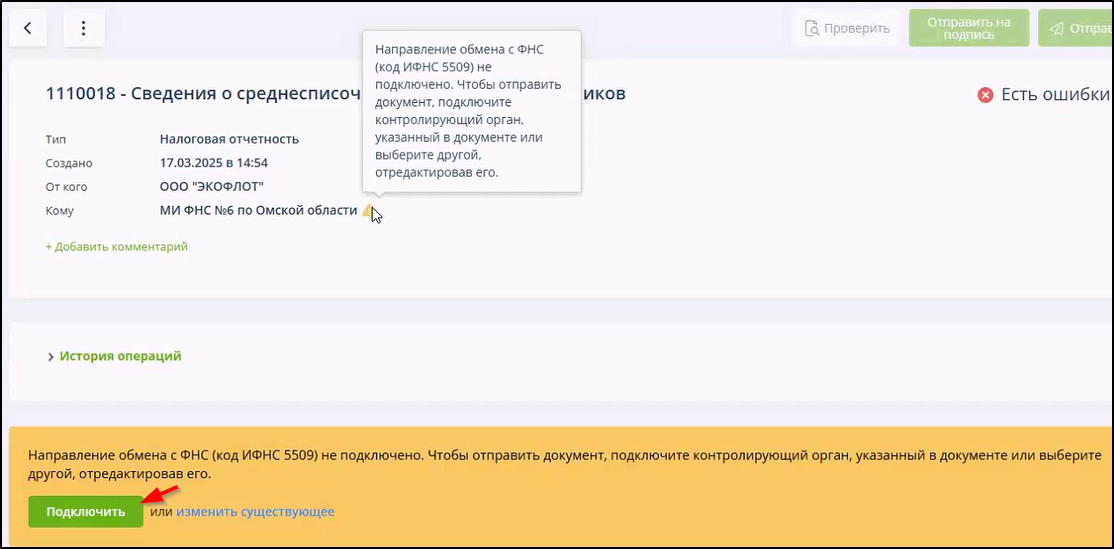
Task: Click the Есть ошибки status label
Action: 1054,95
